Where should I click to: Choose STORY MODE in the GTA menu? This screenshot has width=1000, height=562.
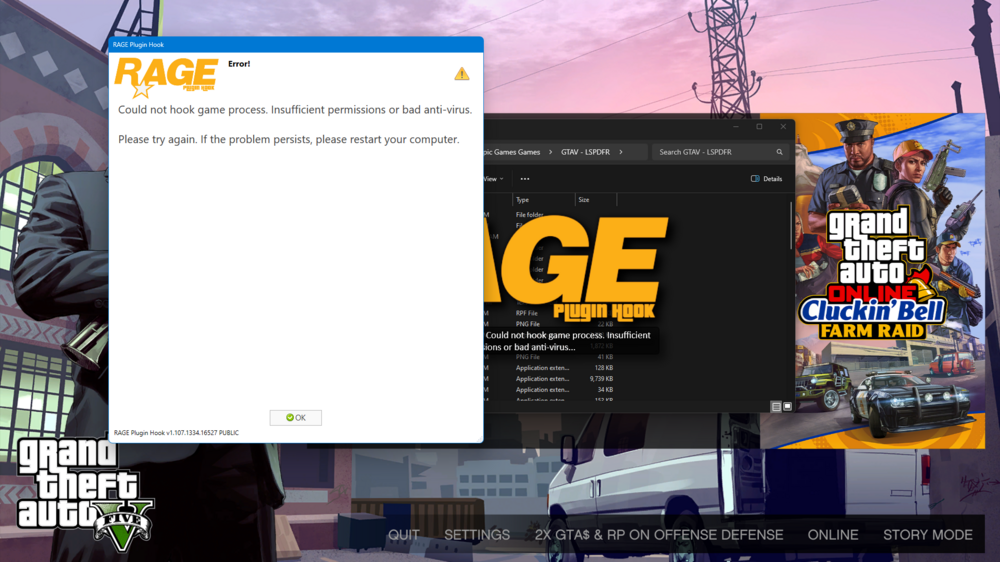coord(927,535)
